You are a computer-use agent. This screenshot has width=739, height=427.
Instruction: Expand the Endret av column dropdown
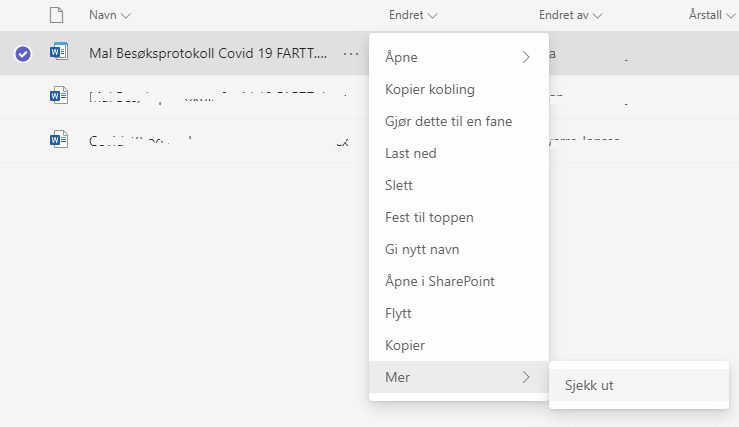597,16
